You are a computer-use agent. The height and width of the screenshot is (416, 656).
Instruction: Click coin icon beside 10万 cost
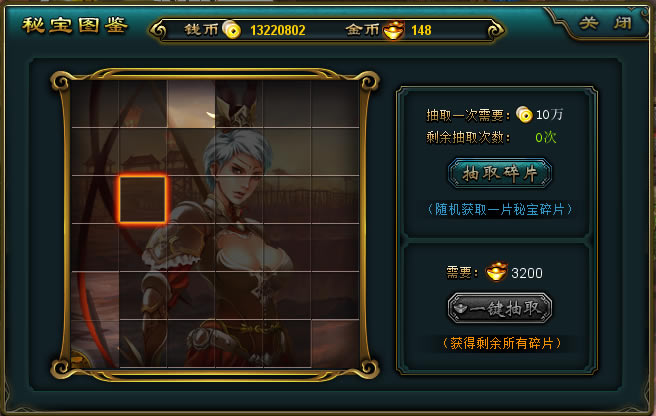click(x=524, y=114)
